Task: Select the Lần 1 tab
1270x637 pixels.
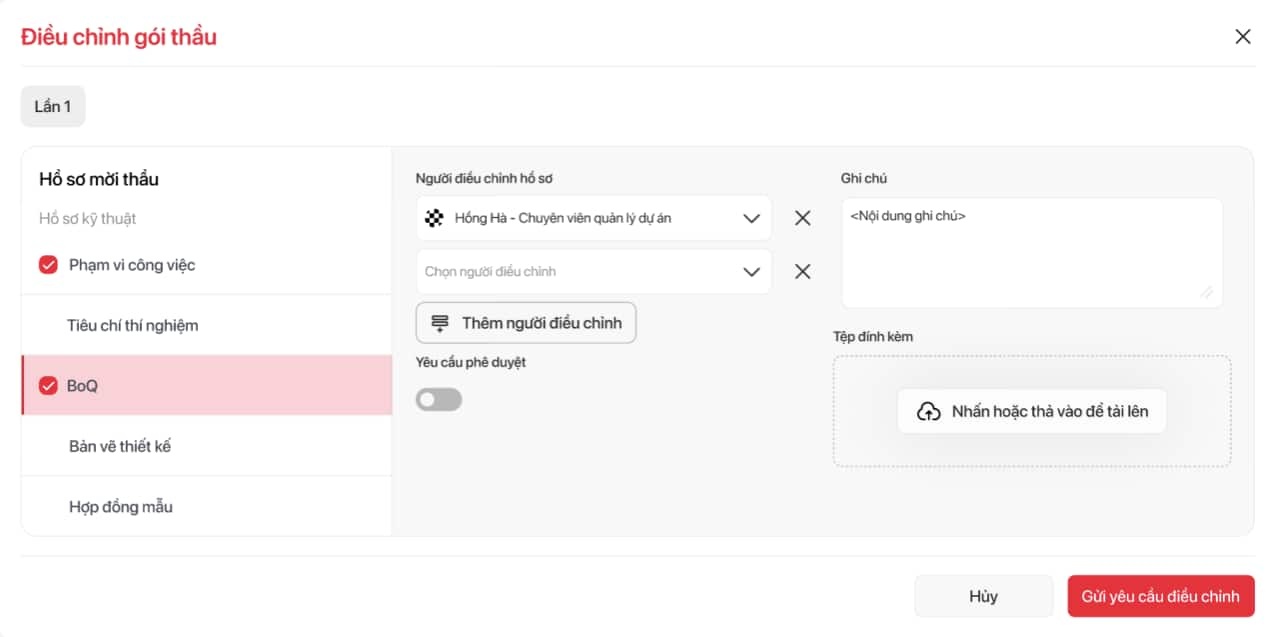Action: 53,107
